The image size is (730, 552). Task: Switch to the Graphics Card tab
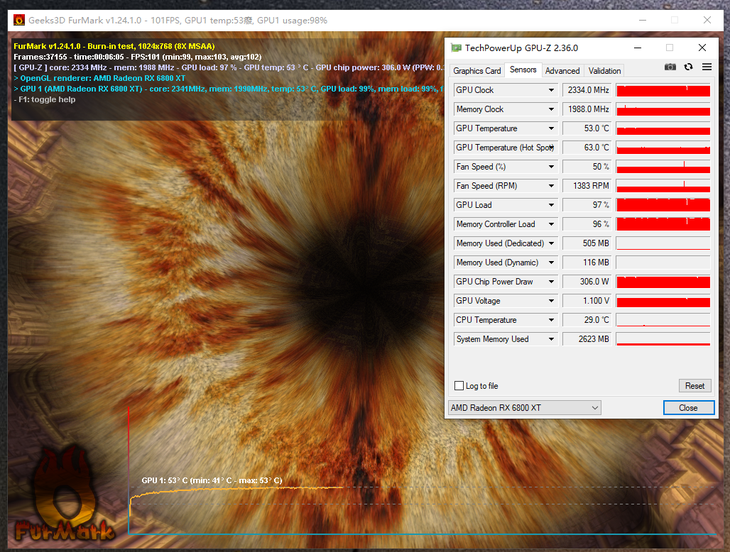[477, 71]
